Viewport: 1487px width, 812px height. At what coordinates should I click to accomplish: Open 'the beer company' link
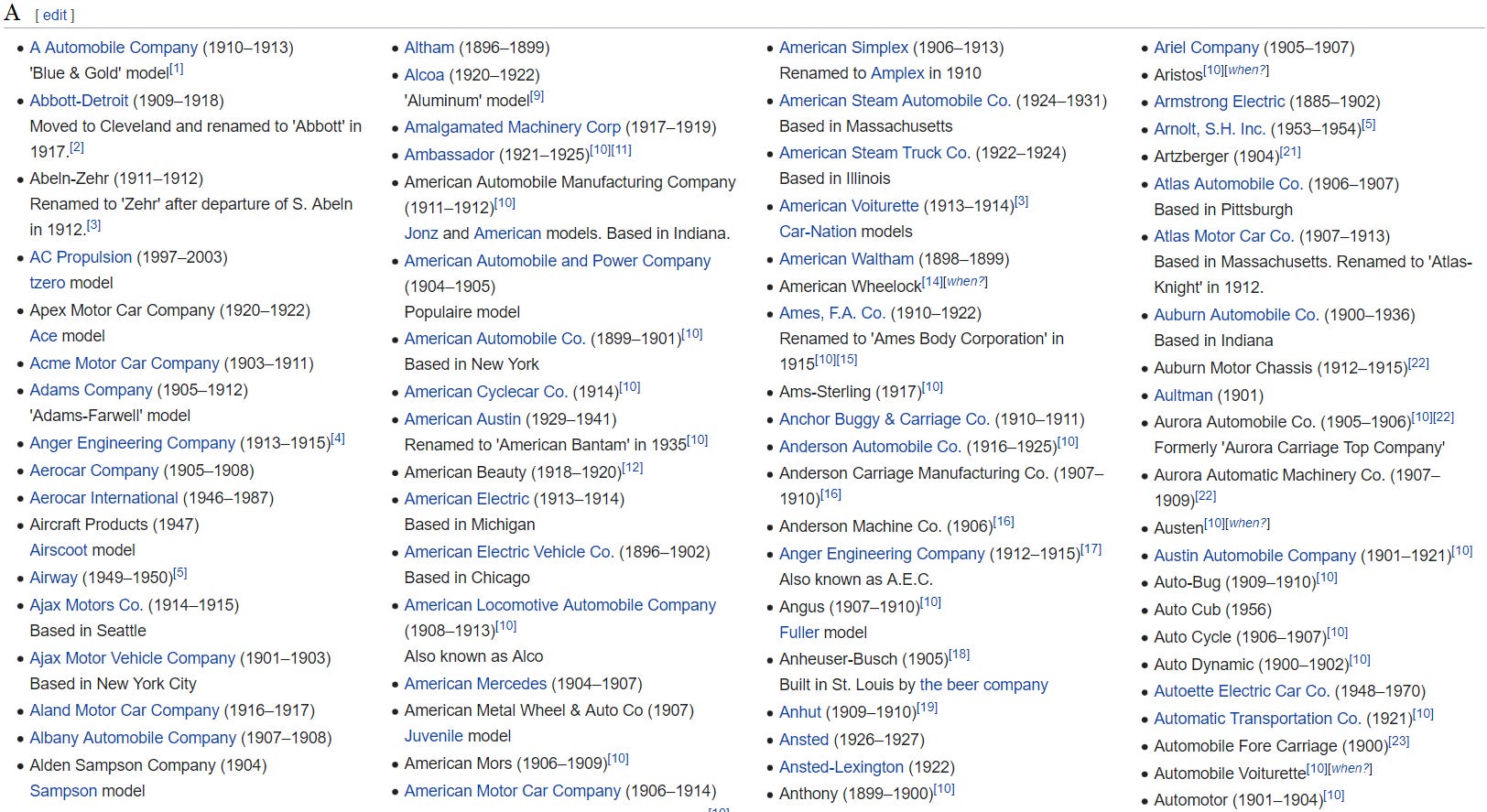click(983, 685)
